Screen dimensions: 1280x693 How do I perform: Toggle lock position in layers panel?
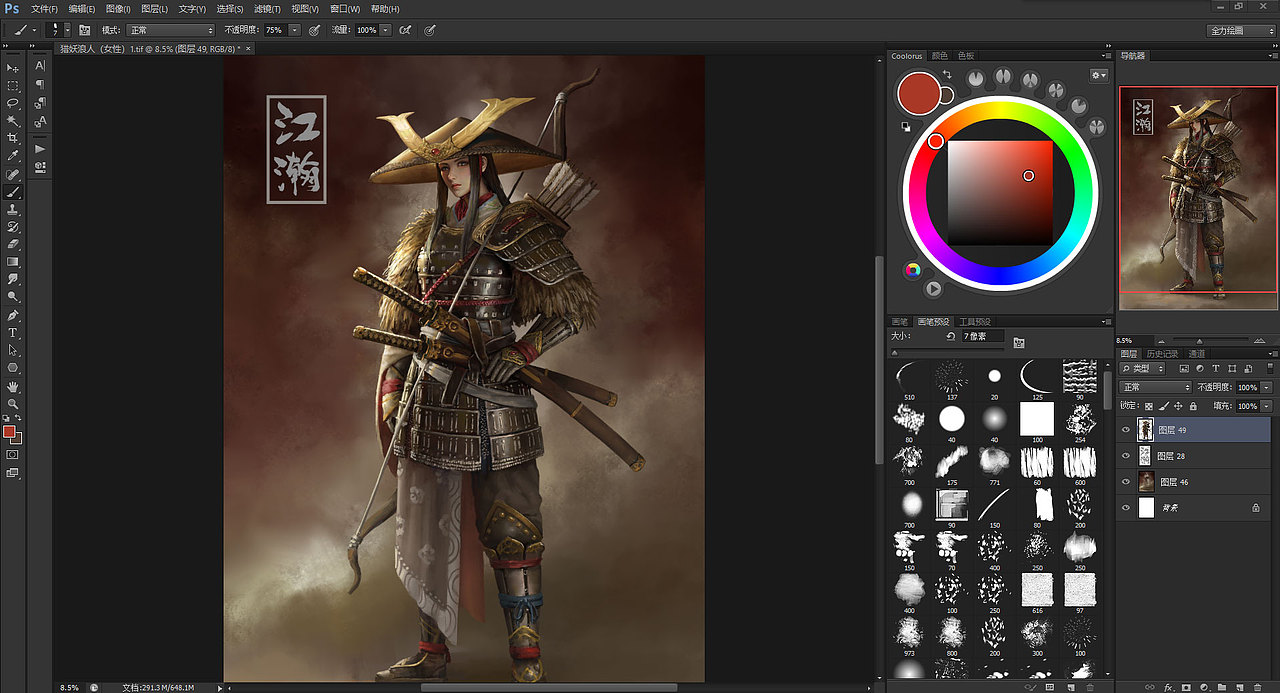[1179, 406]
